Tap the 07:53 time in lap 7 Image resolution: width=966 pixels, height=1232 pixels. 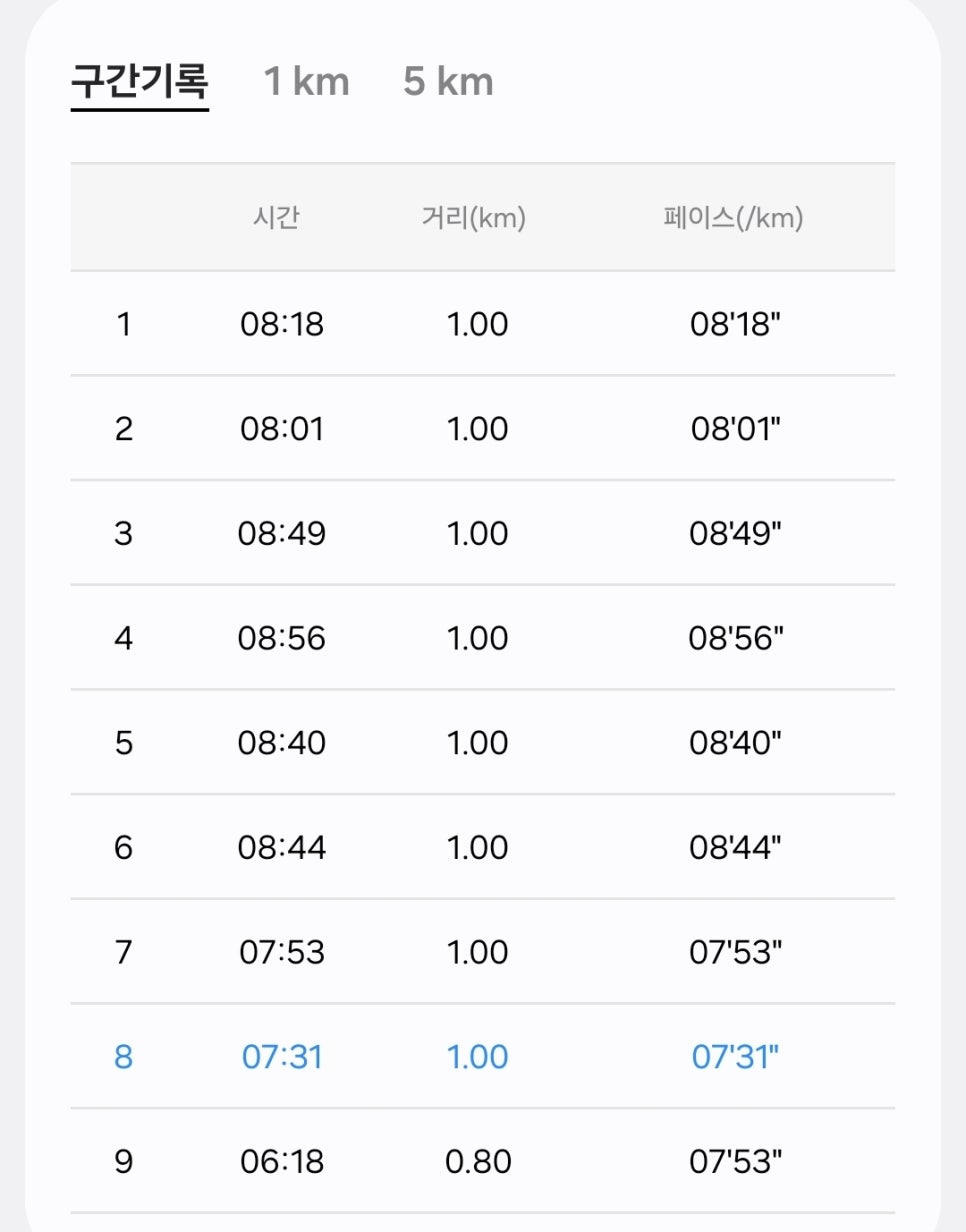coord(282,952)
